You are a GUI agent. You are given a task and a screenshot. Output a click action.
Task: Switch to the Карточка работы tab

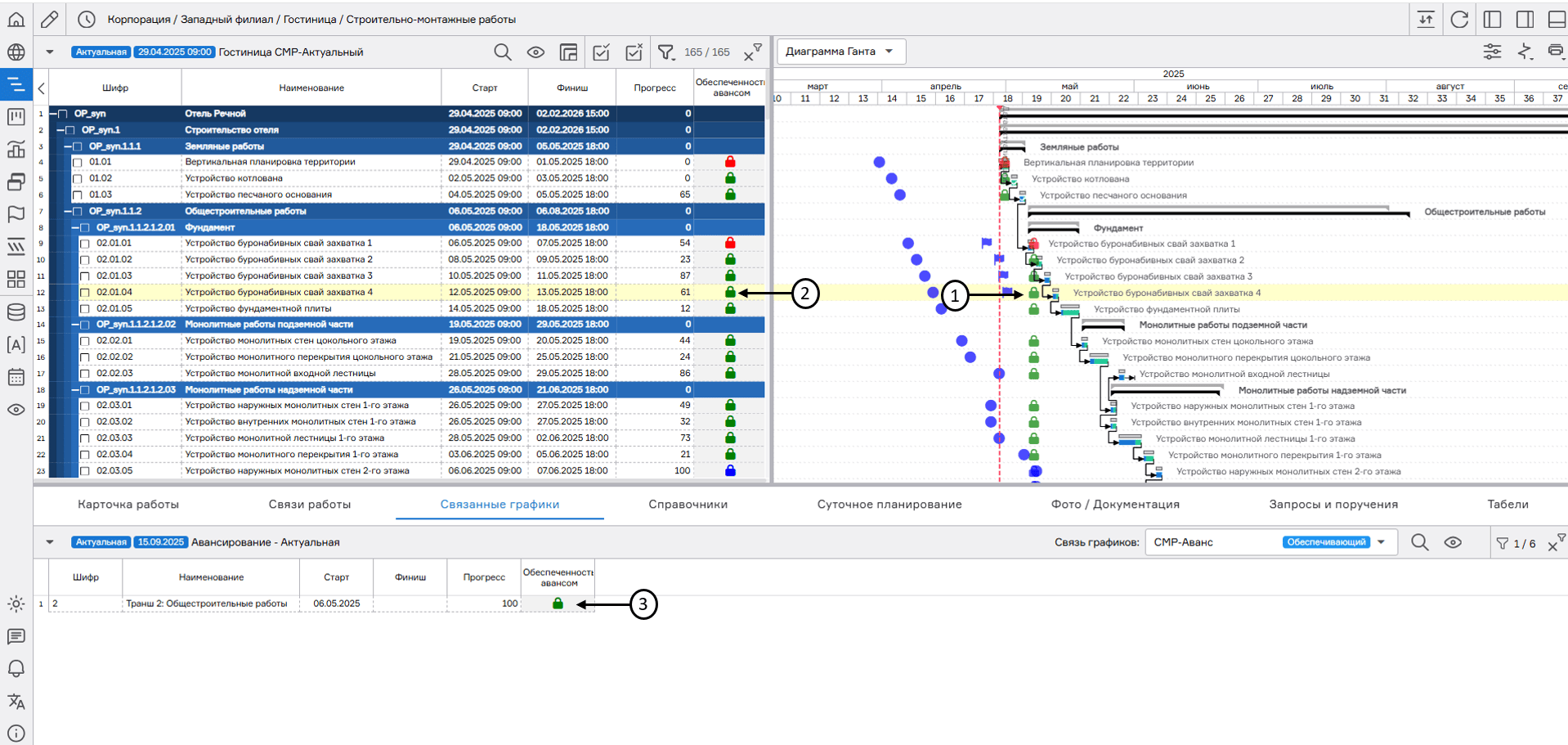click(128, 505)
